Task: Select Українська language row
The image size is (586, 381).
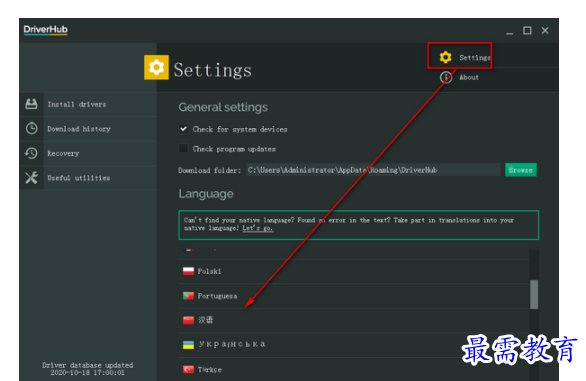Action: coord(354,345)
